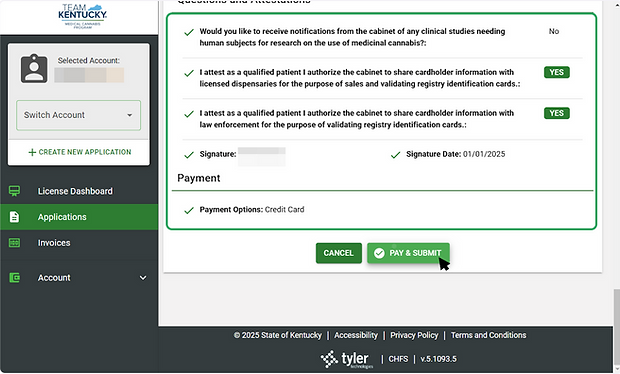Click the CHFS label in footer
Viewport: 620px width, 374px height.
[x=398, y=359]
